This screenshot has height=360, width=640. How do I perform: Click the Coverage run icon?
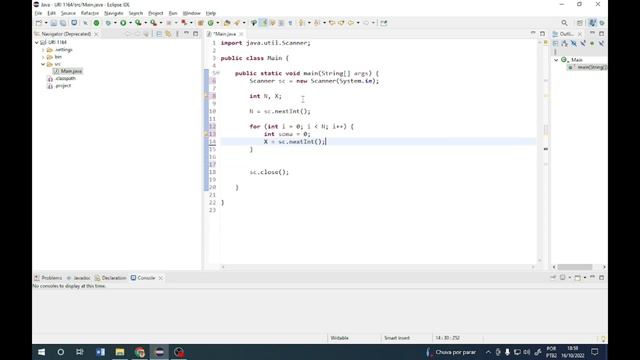pyautogui.click(x=138, y=23)
